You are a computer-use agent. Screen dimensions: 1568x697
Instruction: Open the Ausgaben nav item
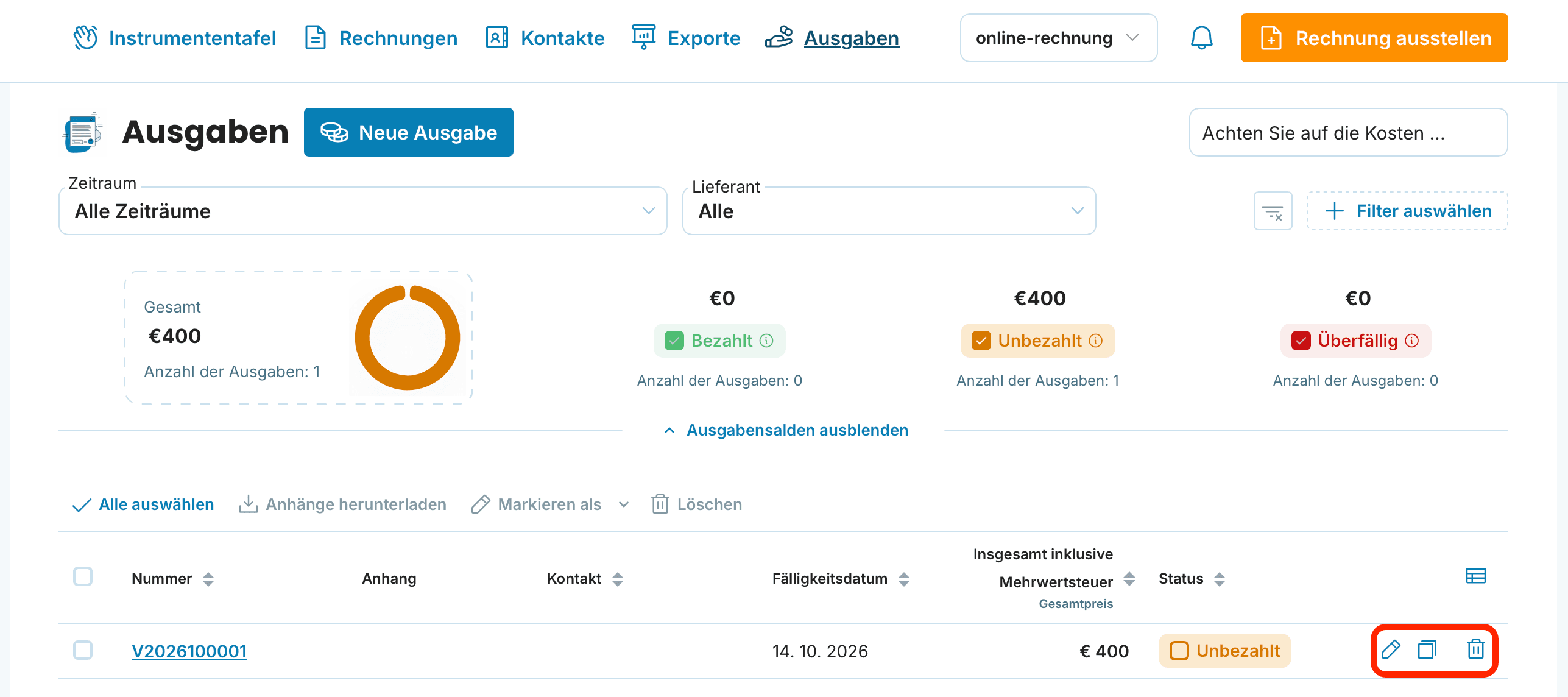point(832,38)
